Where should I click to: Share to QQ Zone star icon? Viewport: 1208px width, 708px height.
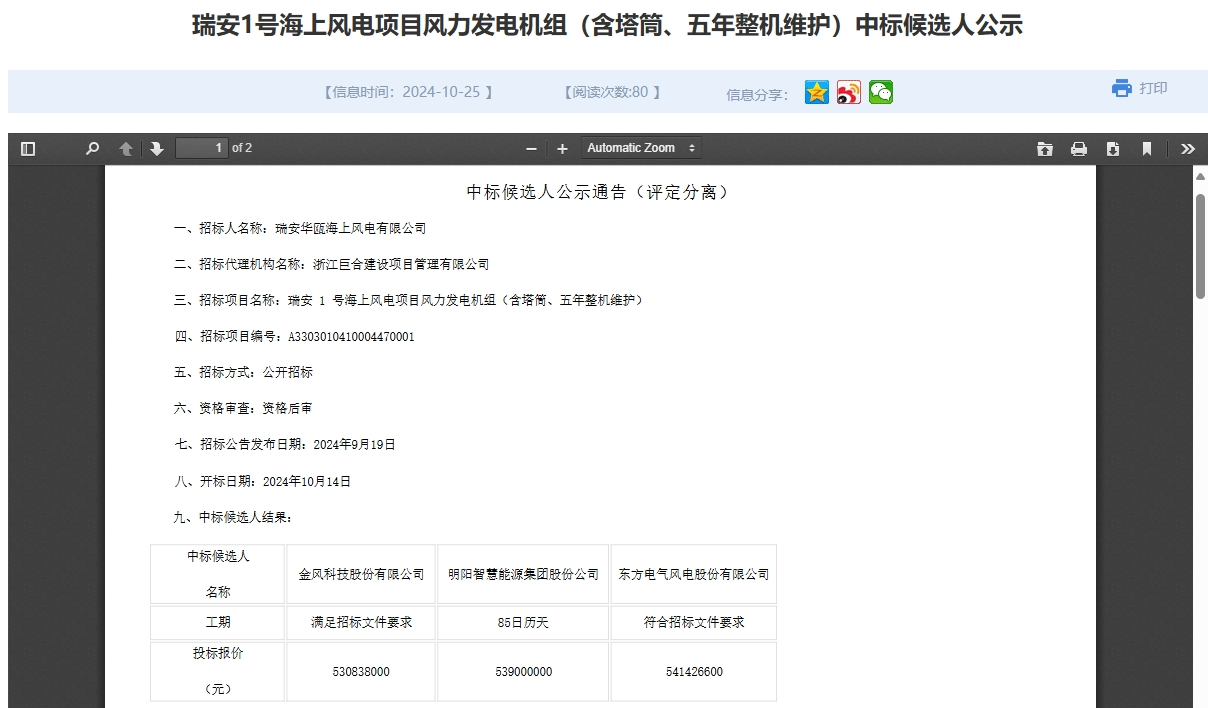coord(817,92)
